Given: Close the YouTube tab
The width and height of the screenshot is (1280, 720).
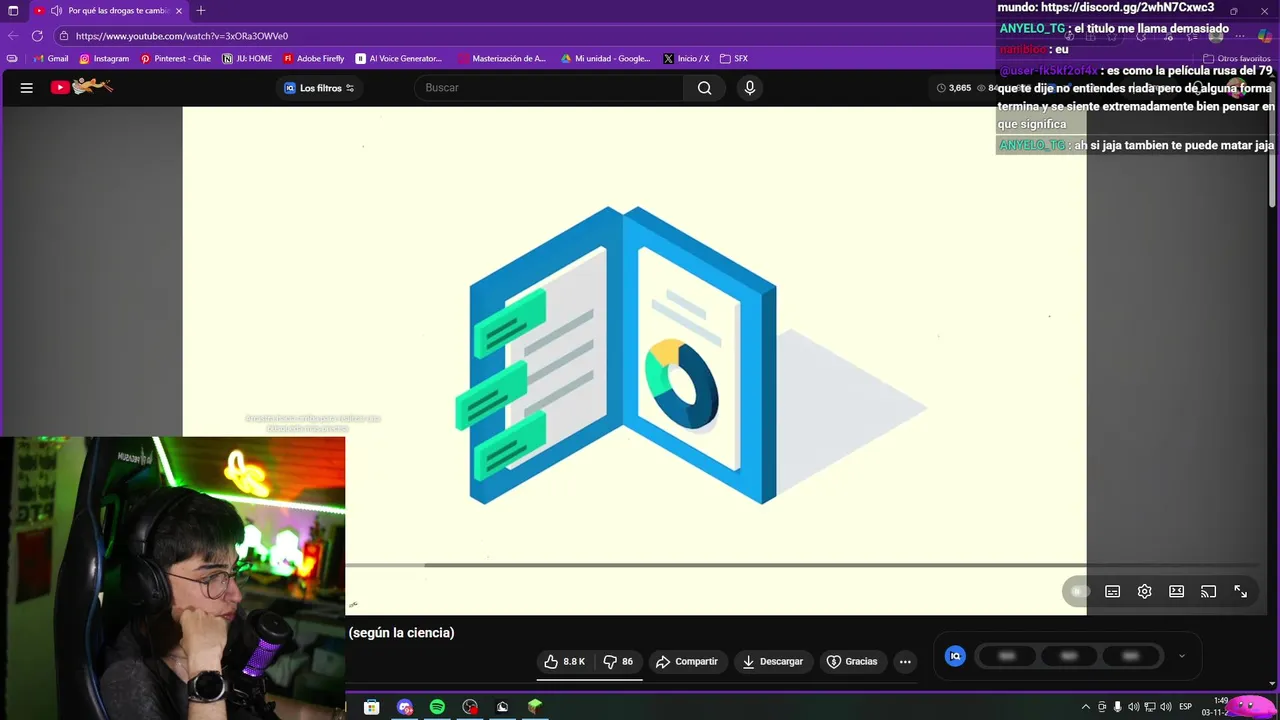Looking at the screenshot, I should (x=179, y=10).
